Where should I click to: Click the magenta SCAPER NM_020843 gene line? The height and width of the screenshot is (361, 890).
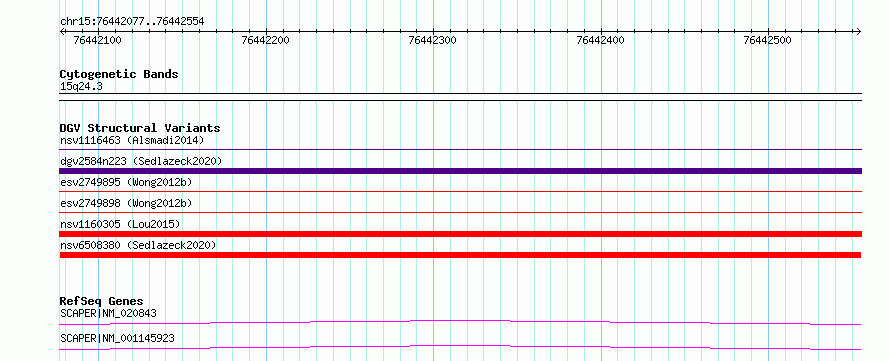pyautogui.click(x=460, y=322)
